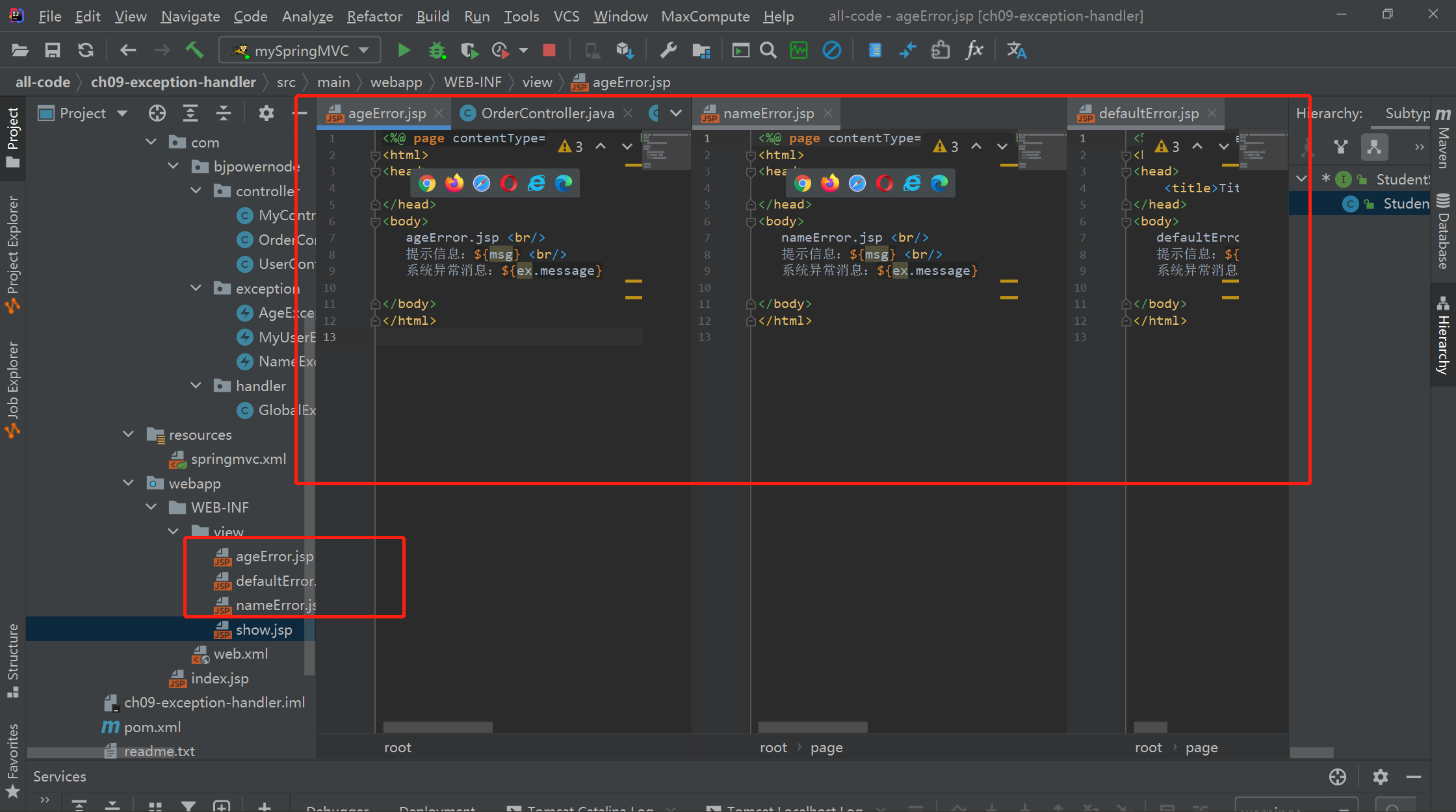Click the green Run button
Image resolution: width=1456 pixels, height=812 pixels.
click(x=404, y=50)
